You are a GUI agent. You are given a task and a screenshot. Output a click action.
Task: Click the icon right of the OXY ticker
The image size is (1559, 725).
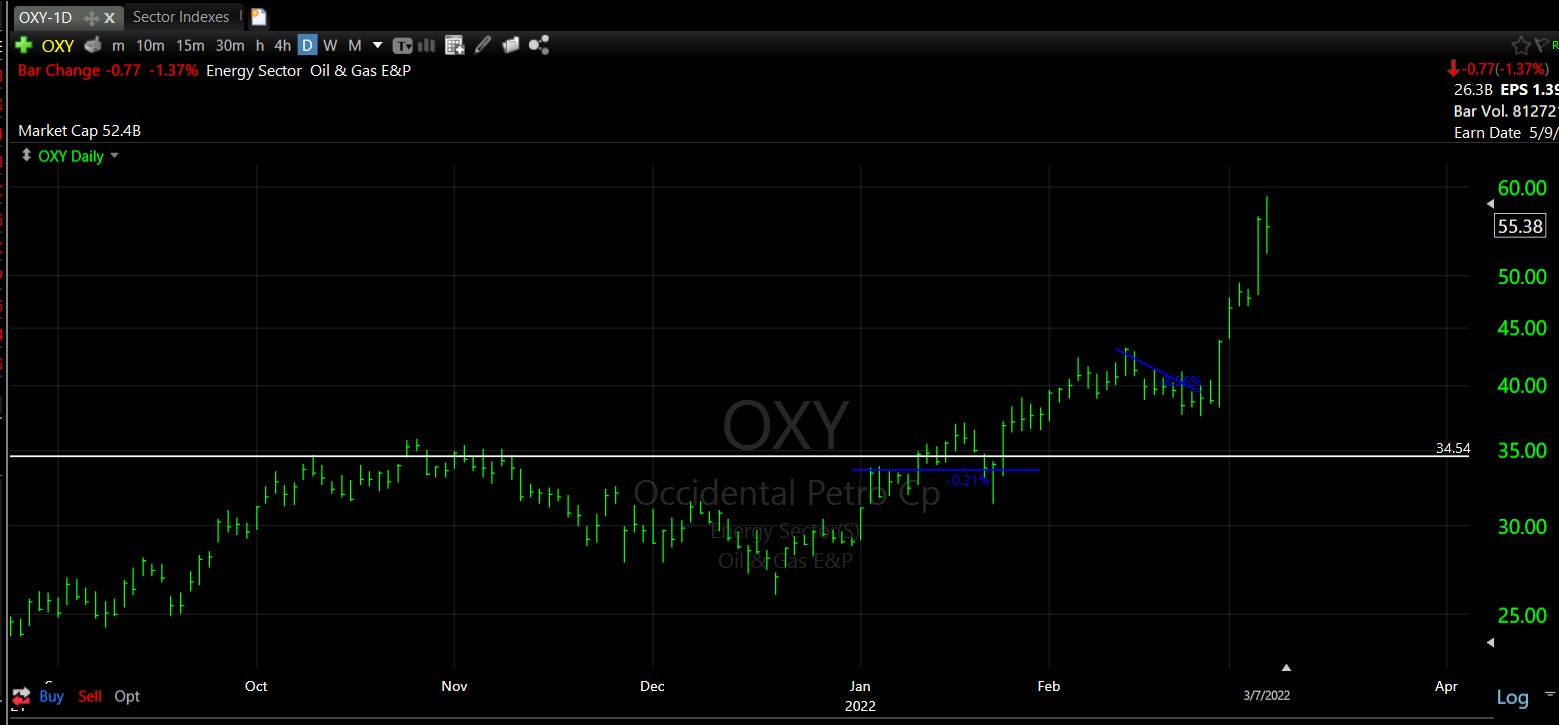(x=93, y=45)
